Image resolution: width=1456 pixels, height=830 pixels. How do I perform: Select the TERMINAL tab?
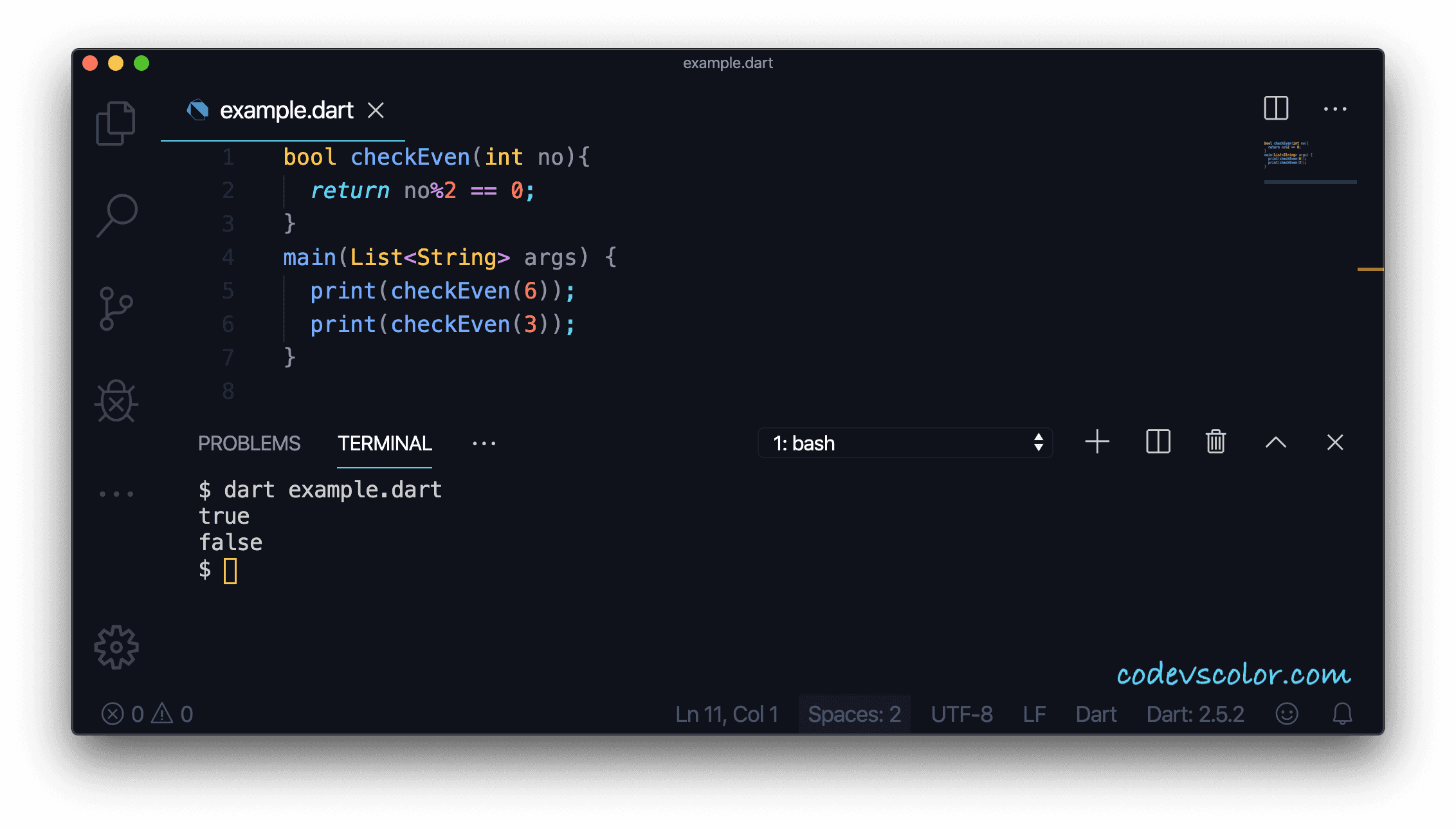tap(384, 443)
